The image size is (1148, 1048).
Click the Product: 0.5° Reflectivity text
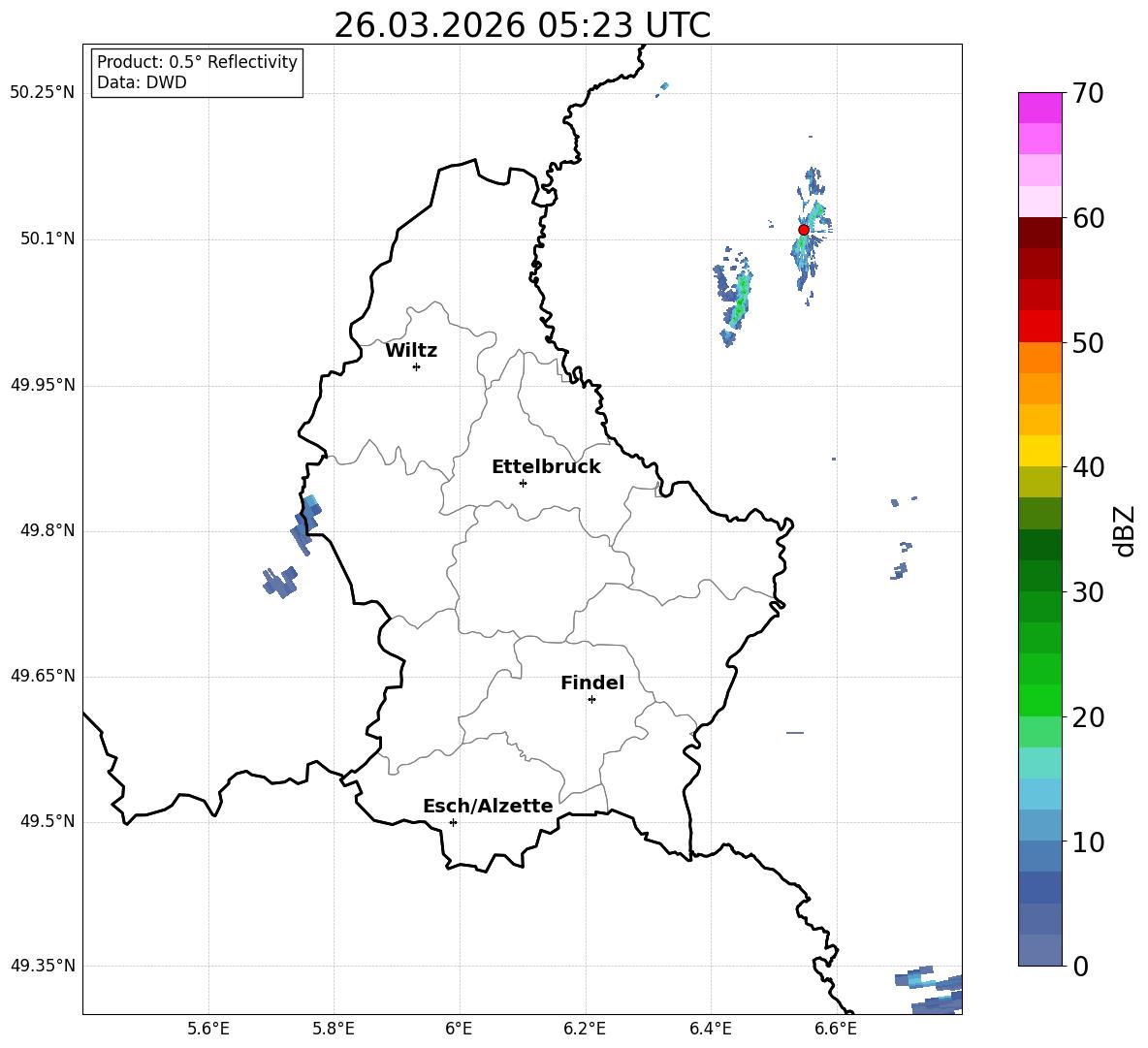197,61
